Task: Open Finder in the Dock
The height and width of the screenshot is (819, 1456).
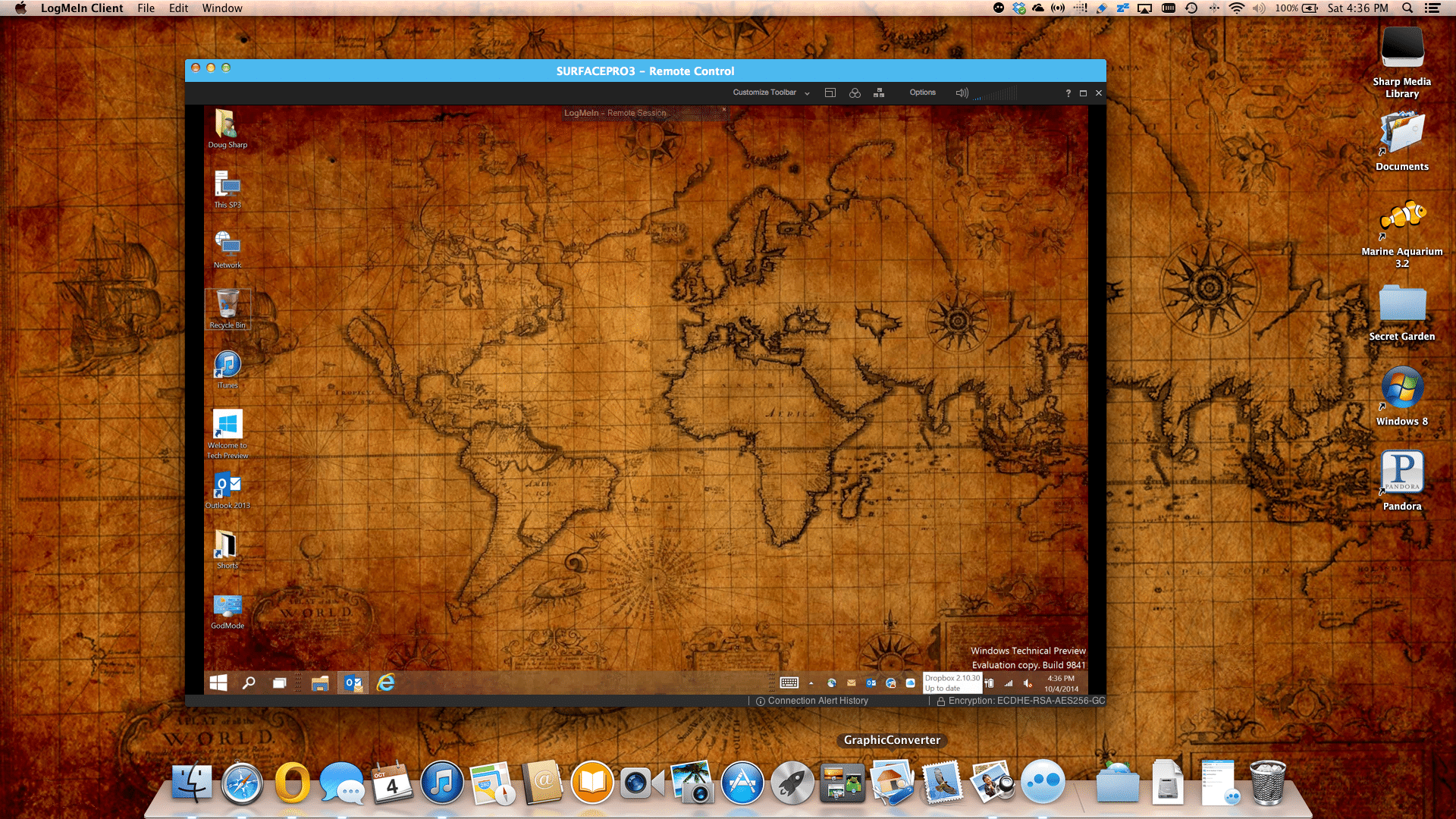Action: click(x=192, y=783)
